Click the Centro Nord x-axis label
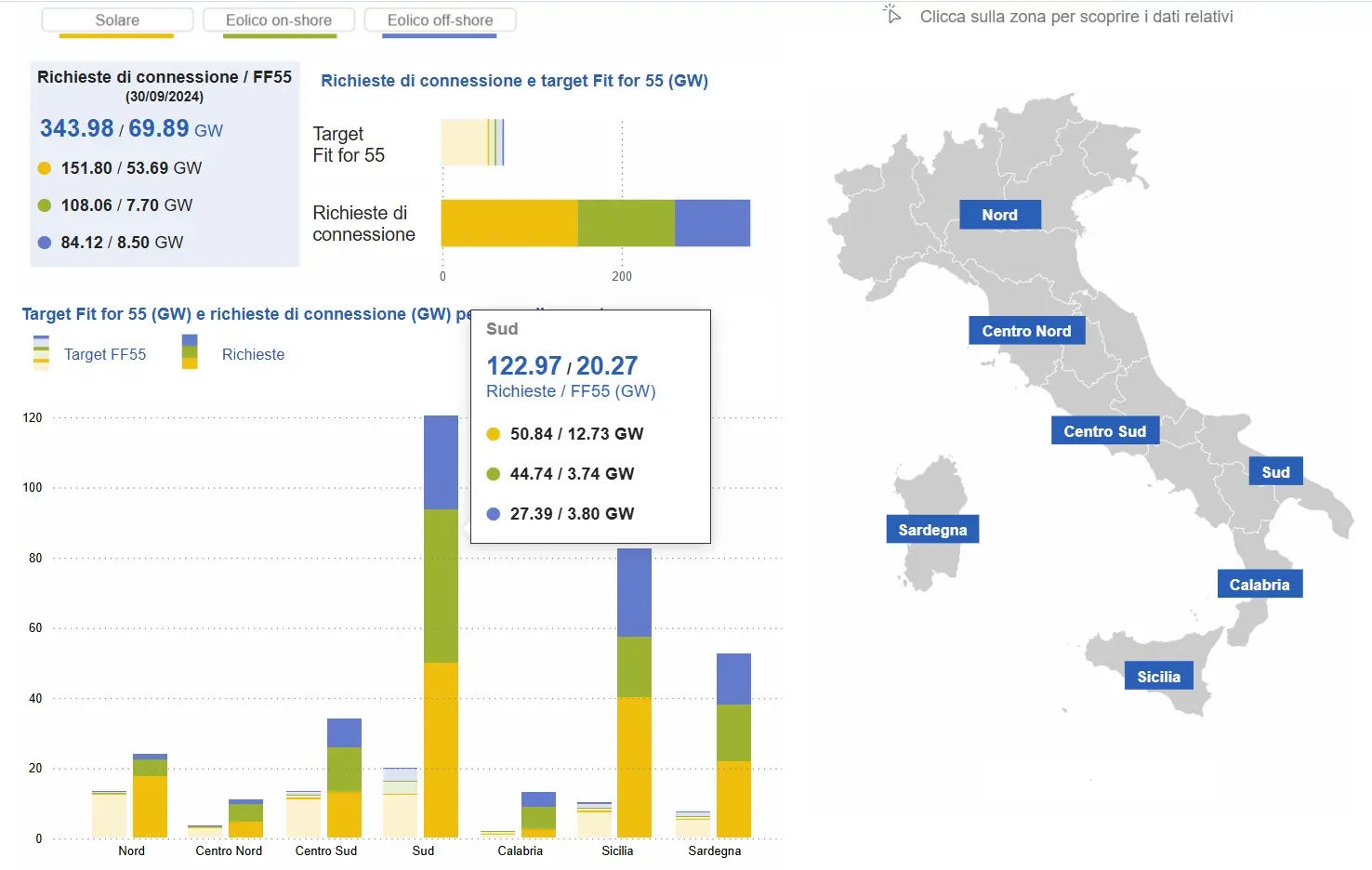This screenshot has height=870, width=1372. click(229, 851)
